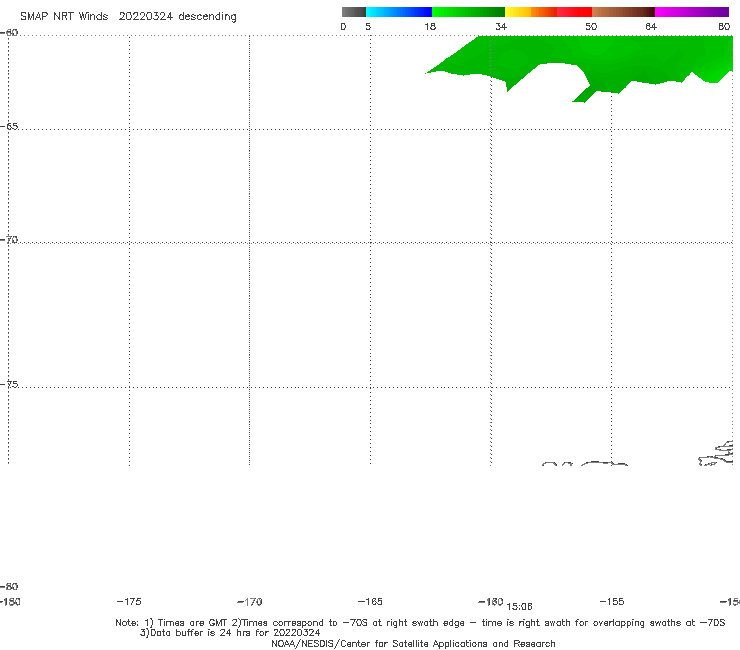
Task: Click the note "Data buffer is 24 hrs"
Action: click(230, 633)
